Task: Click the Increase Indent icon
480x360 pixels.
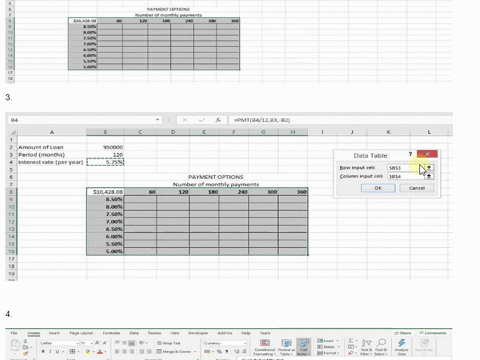Action: [x=149, y=351]
